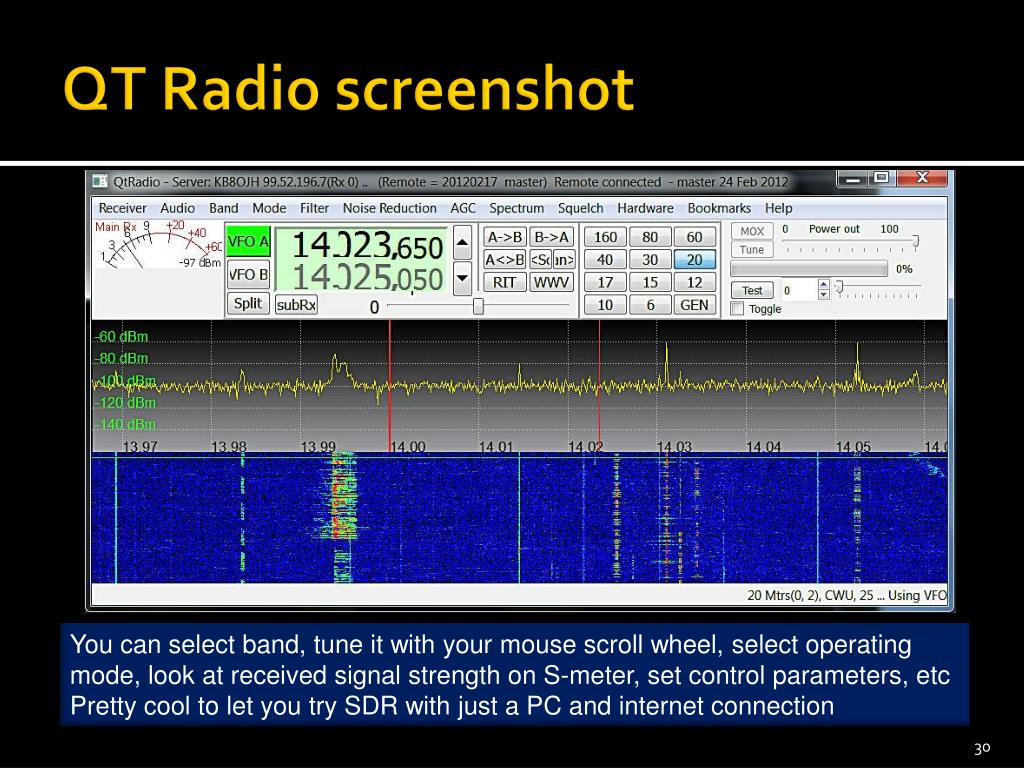Adjust the RIT offset slider
This screenshot has width=1024, height=768.
(478, 306)
